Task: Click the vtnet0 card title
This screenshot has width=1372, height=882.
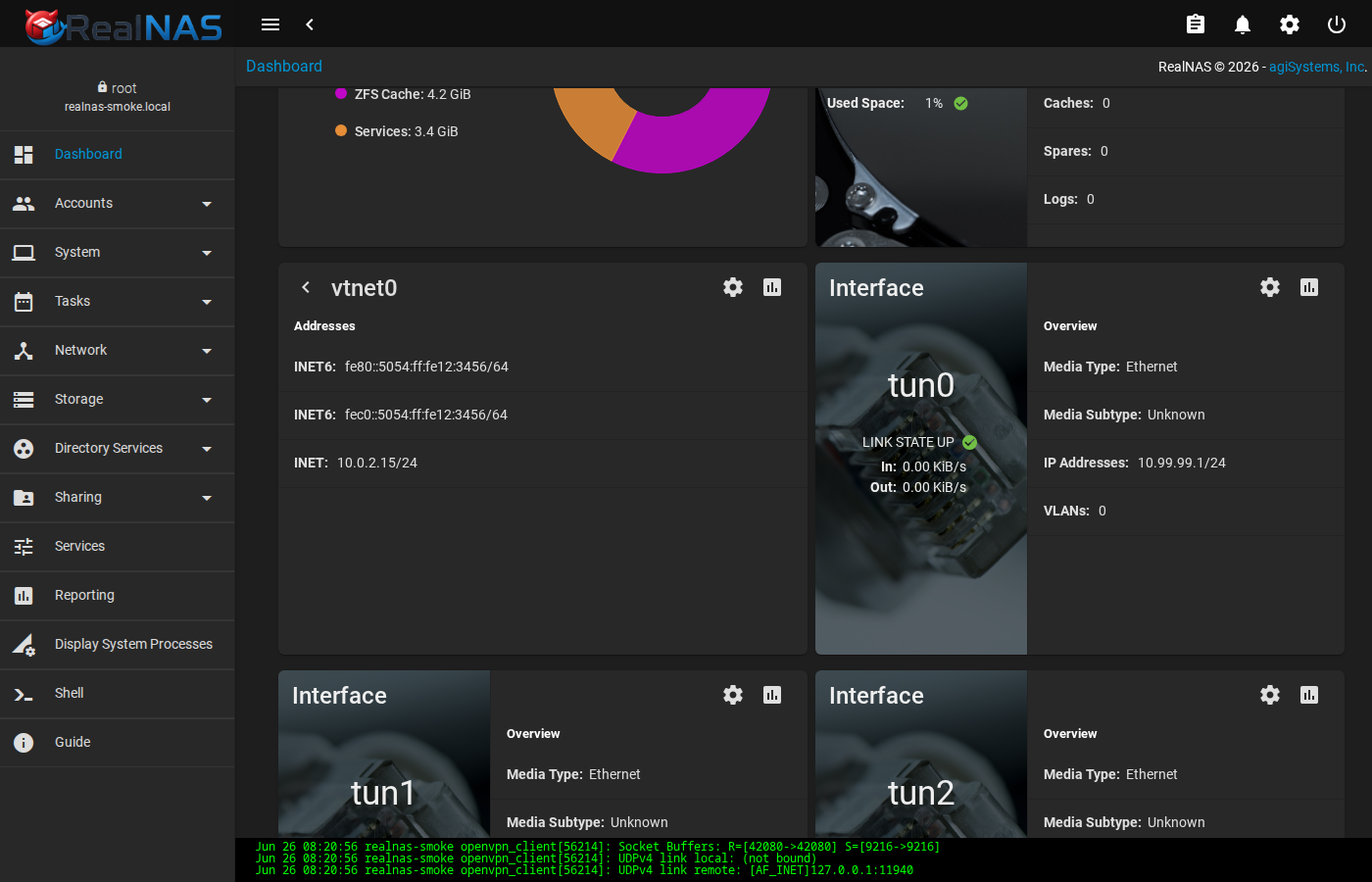Action: (x=365, y=288)
